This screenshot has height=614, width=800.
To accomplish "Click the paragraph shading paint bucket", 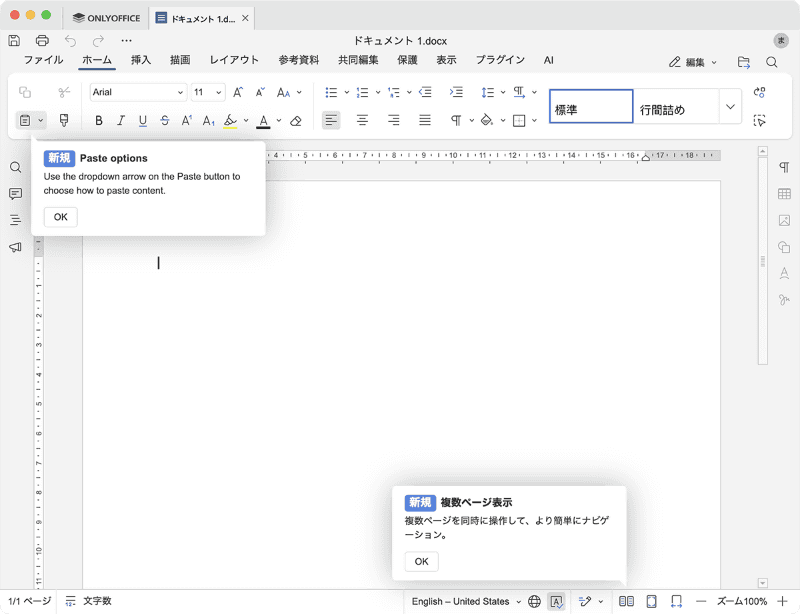I will coord(487,120).
